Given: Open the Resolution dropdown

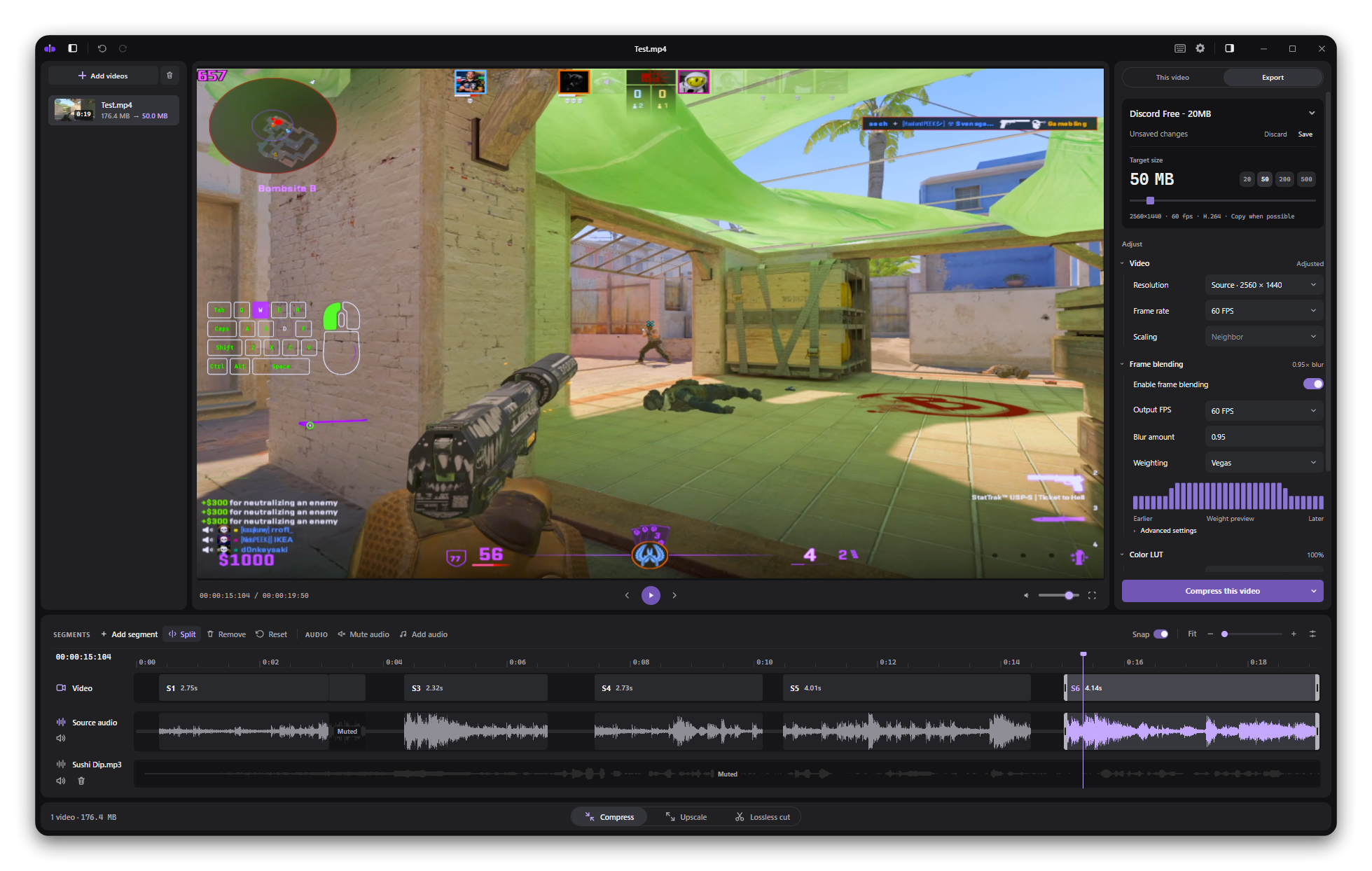Looking at the screenshot, I should (x=1264, y=285).
